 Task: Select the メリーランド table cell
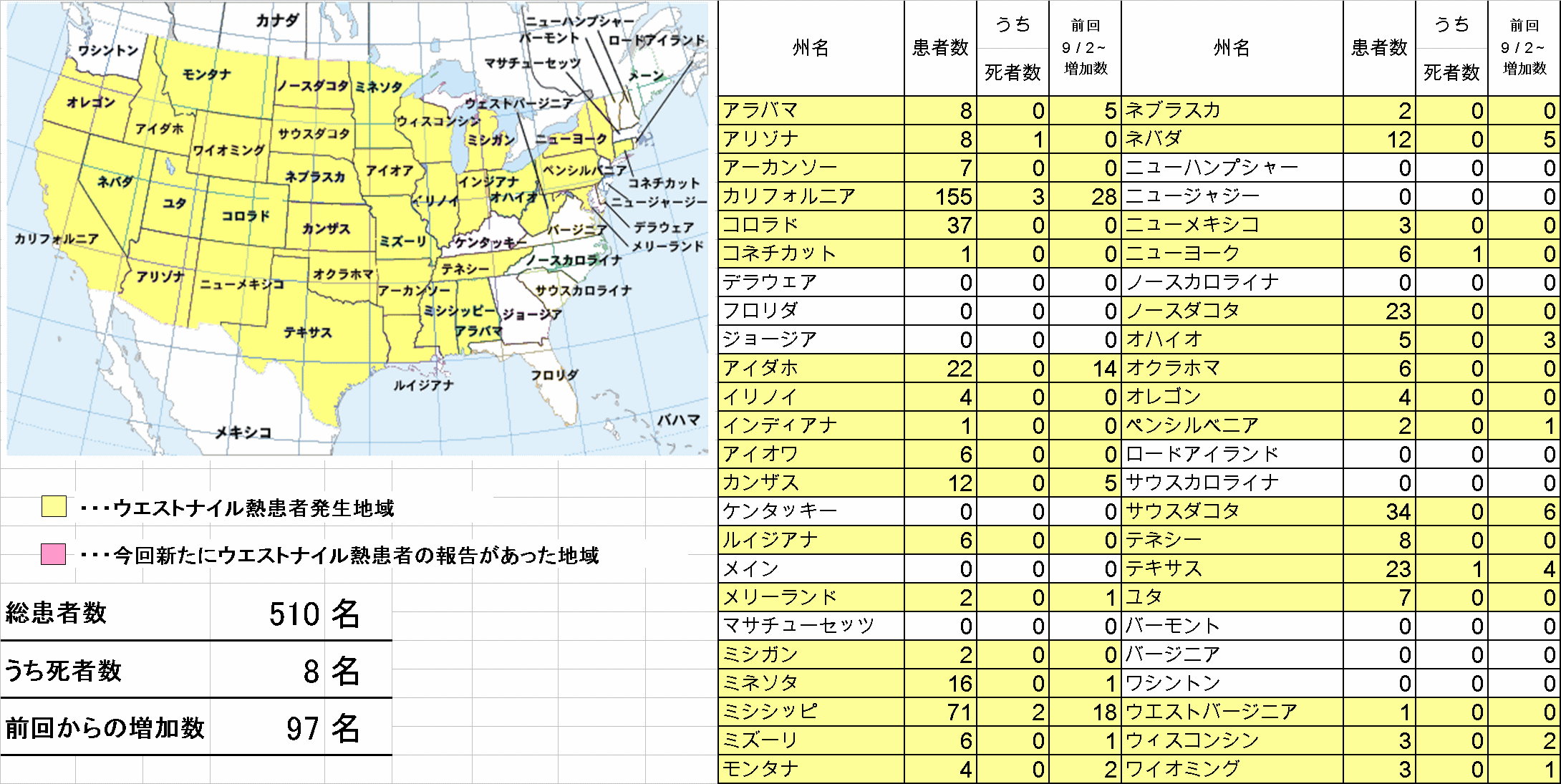click(811, 597)
